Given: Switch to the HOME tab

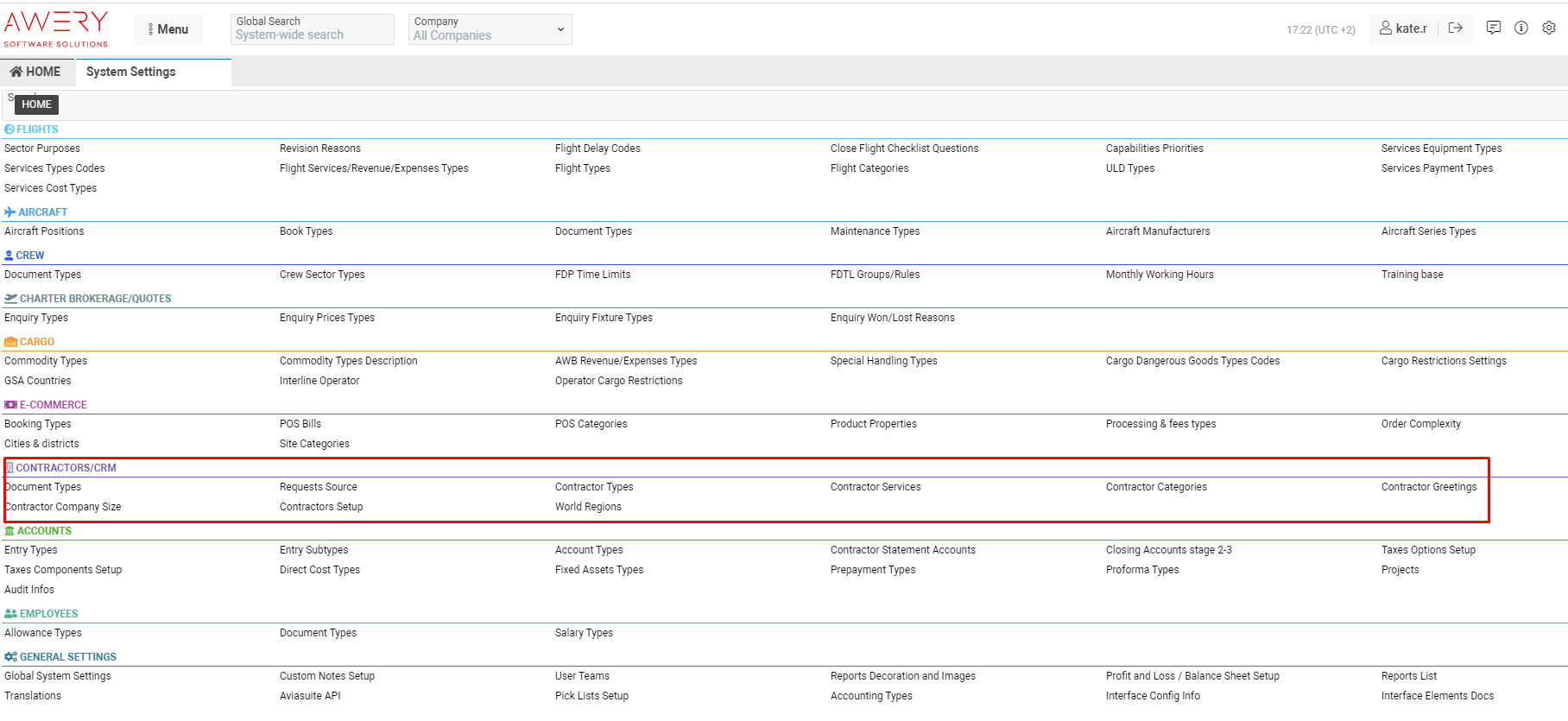Looking at the screenshot, I should [36, 72].
